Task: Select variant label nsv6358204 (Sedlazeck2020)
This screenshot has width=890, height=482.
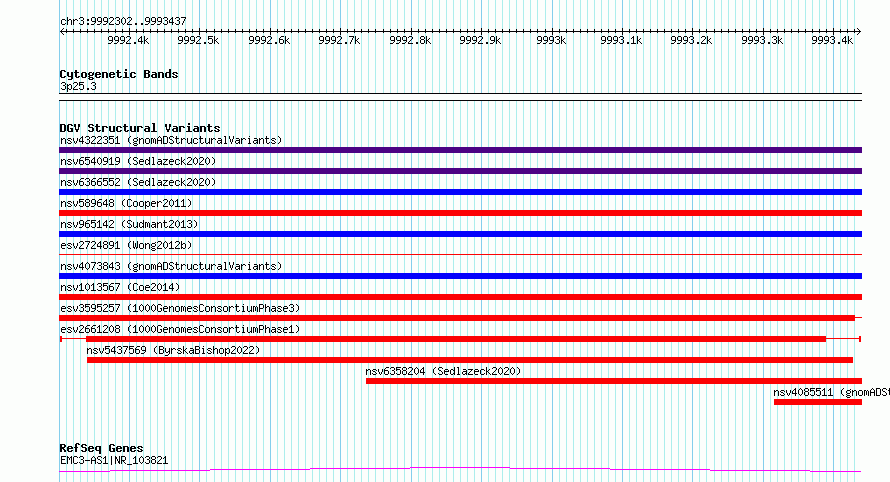Action: click(x=443, y=371)
